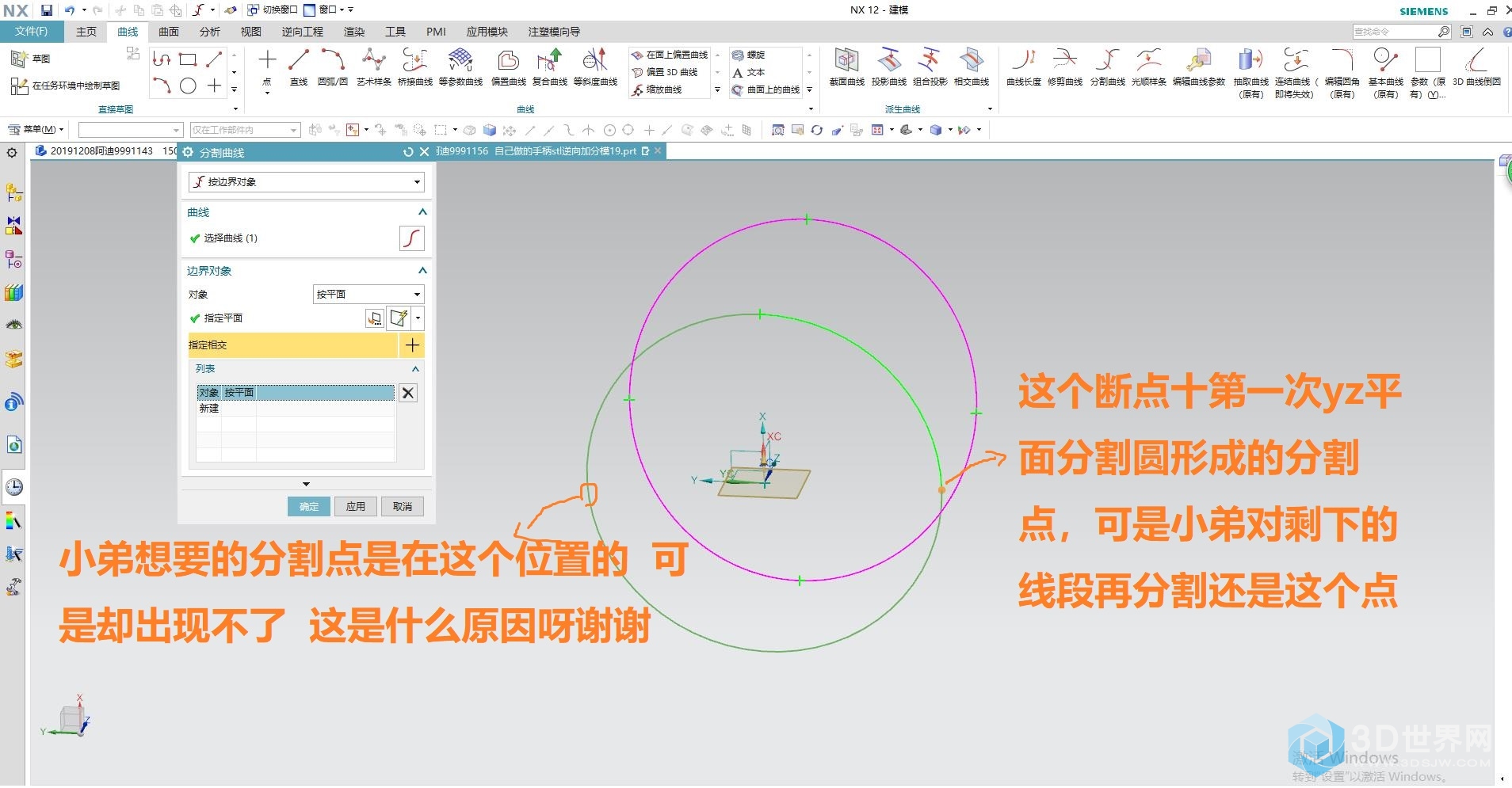This screenshot has height=788, width=1512.
Task: Open the 对象 dropdown showing 按平面
Action: tap(368, 294)
